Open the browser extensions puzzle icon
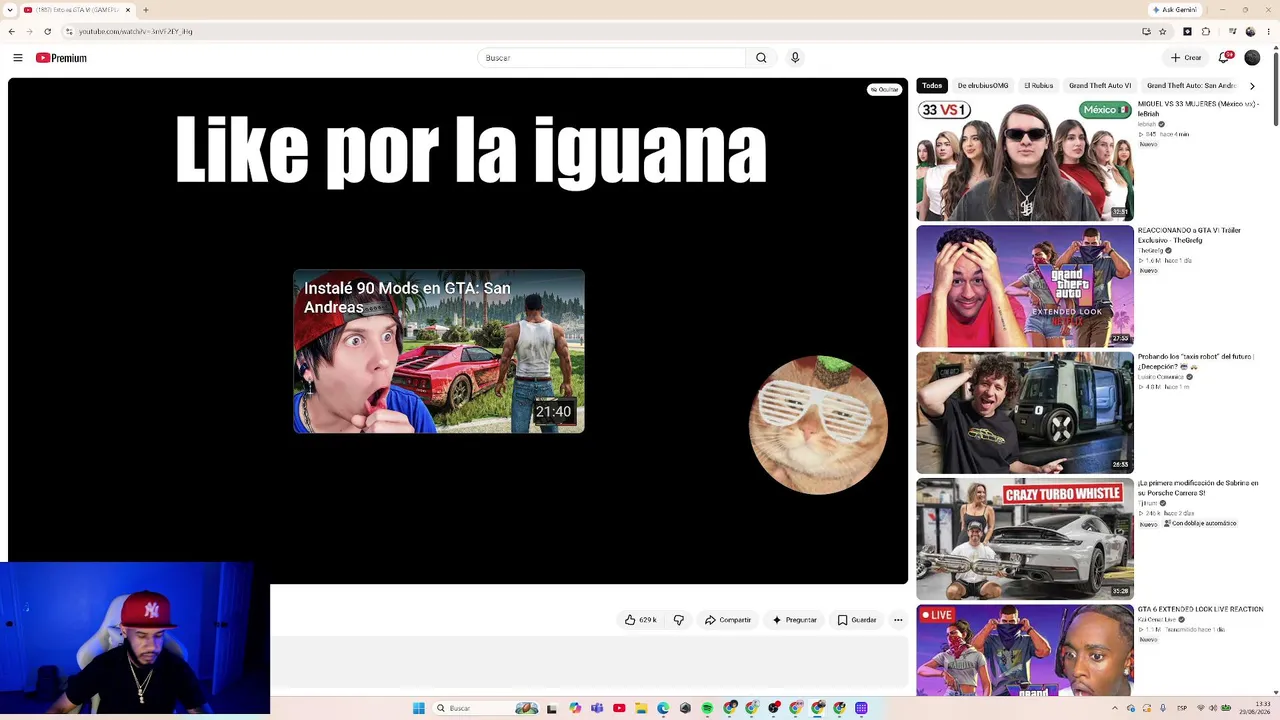 pos(1206,31)
